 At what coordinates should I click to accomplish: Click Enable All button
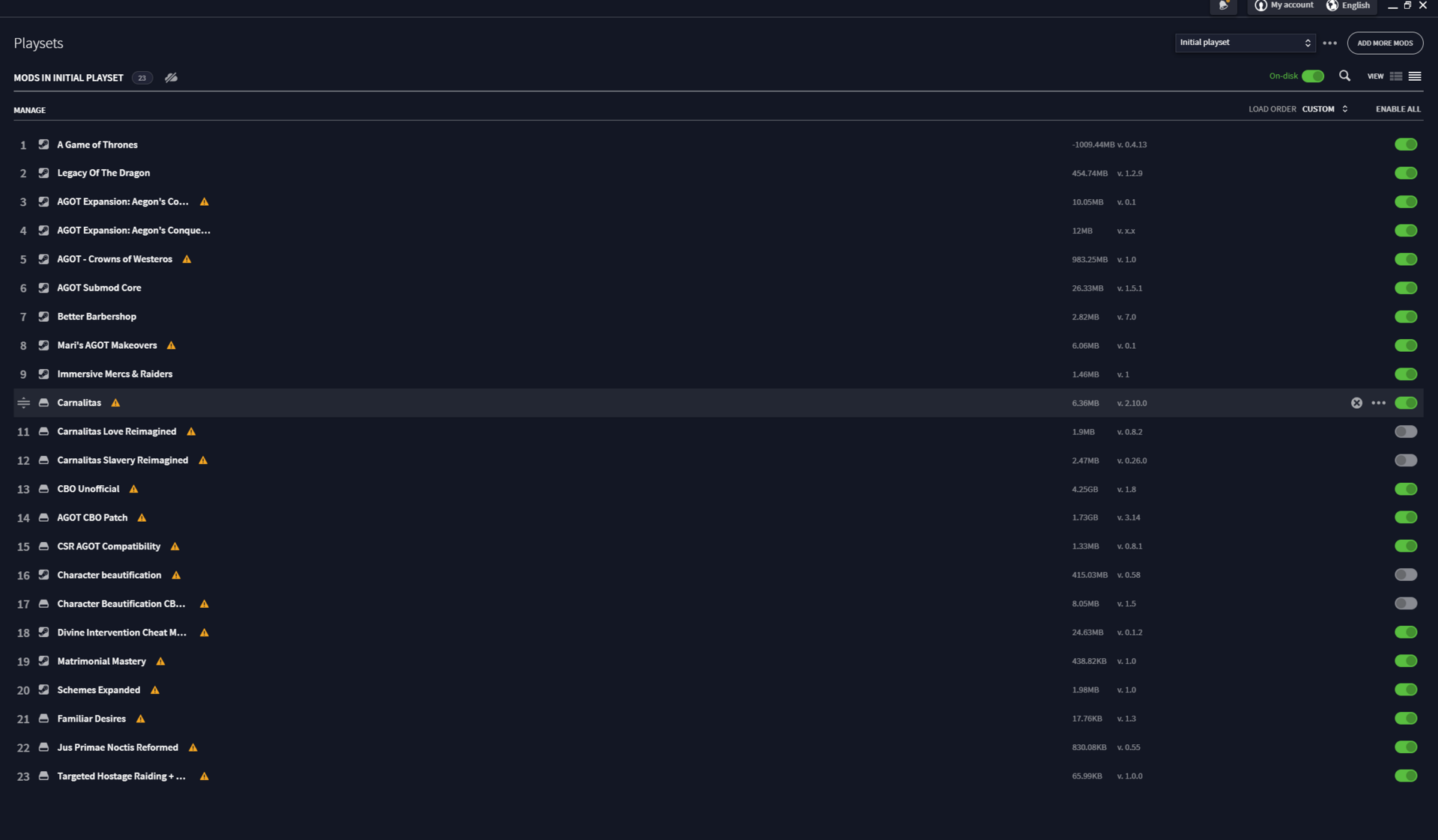(1398, 109)
